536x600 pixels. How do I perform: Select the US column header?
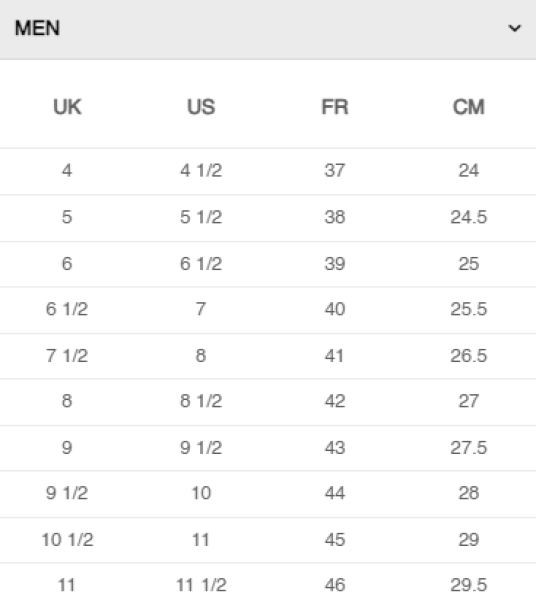point(201,107)
